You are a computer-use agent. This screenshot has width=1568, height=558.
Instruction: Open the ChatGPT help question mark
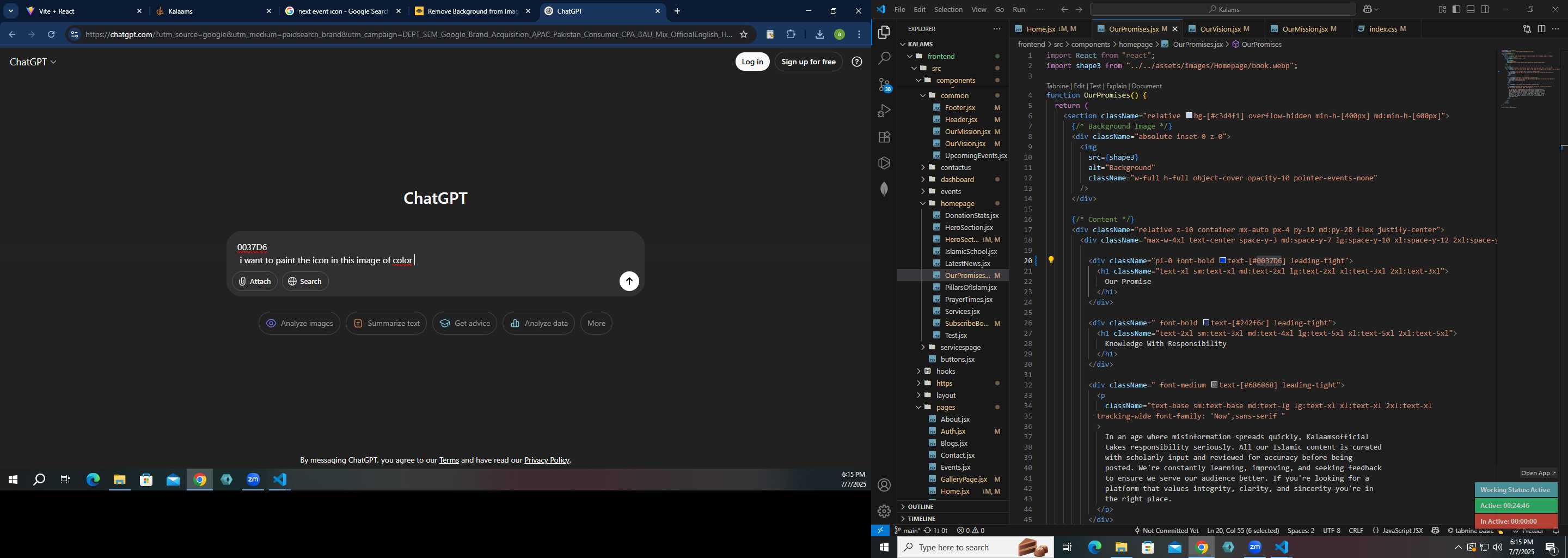(856, 62)
